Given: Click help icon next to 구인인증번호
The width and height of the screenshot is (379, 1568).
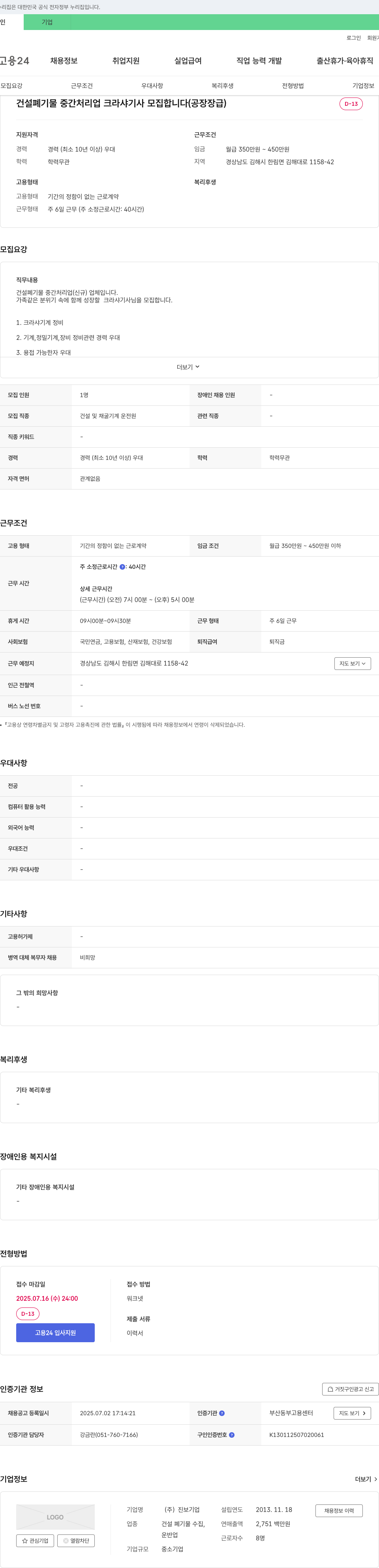Looking at the screenshot, I should (x=231, y=1435).
